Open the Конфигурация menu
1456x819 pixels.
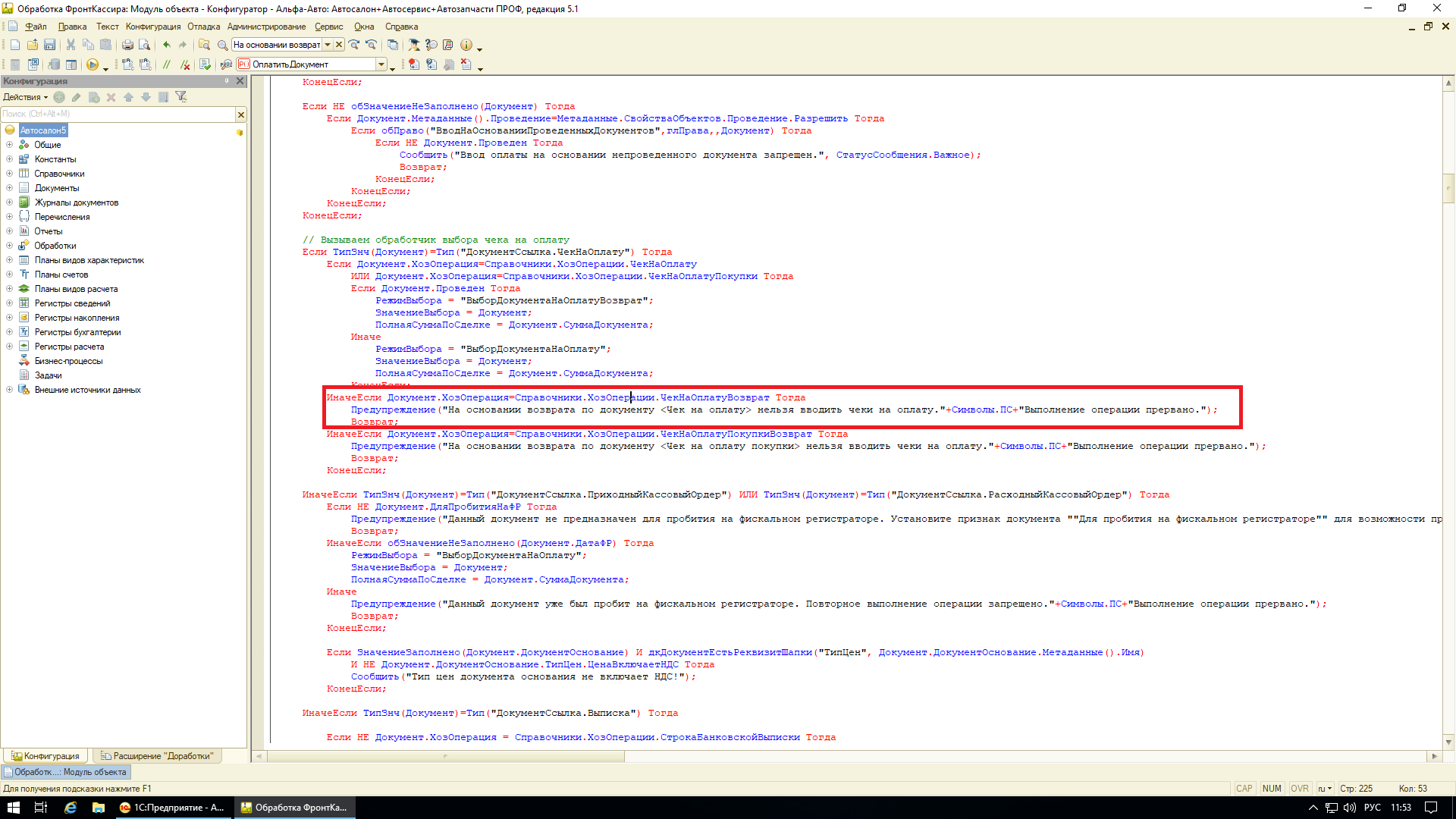pos(153,27)
